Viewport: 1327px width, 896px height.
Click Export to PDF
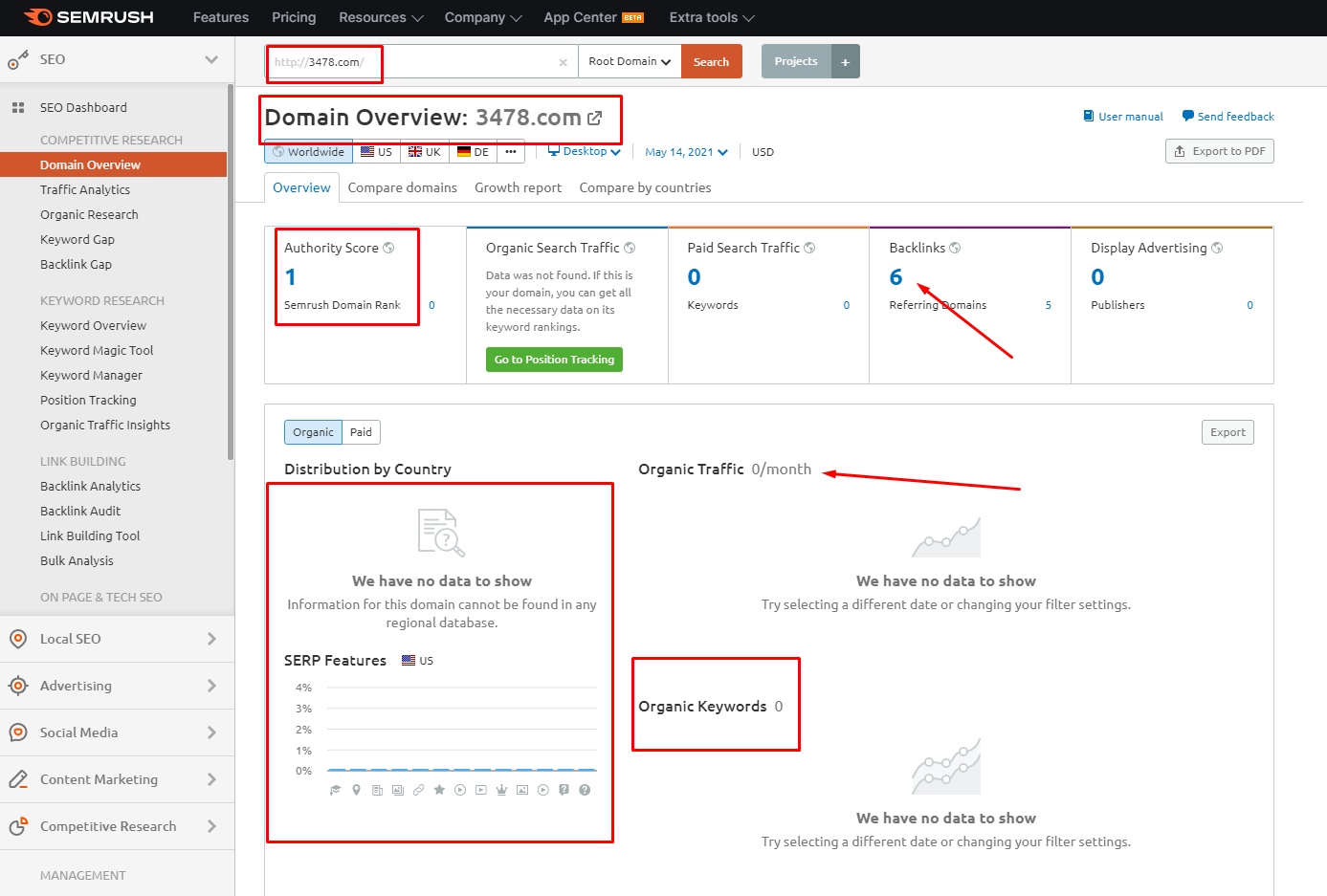tap(1220, 151)
